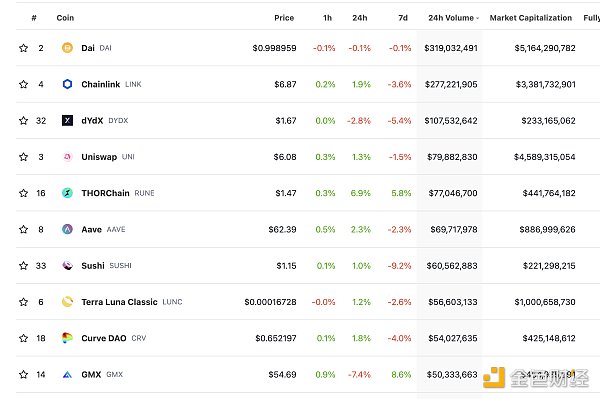Select Dai price $0.998959

274,48
